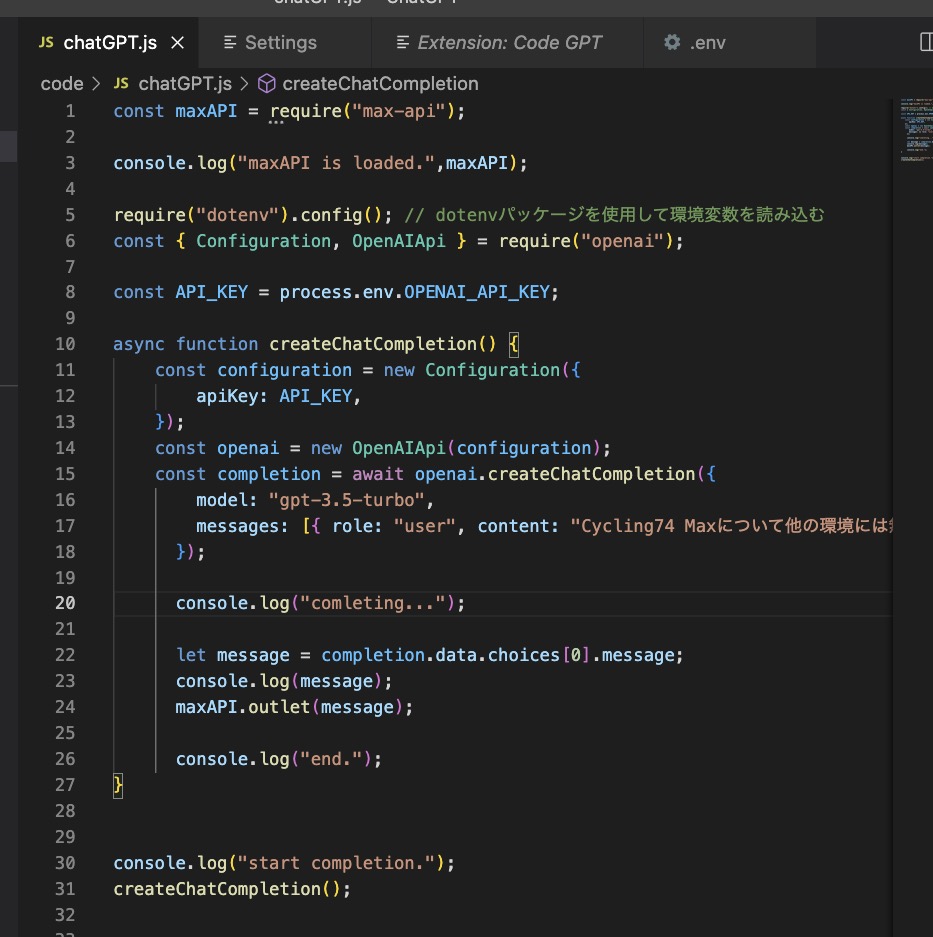Click line number 20 in the gutter

point(64,603)
